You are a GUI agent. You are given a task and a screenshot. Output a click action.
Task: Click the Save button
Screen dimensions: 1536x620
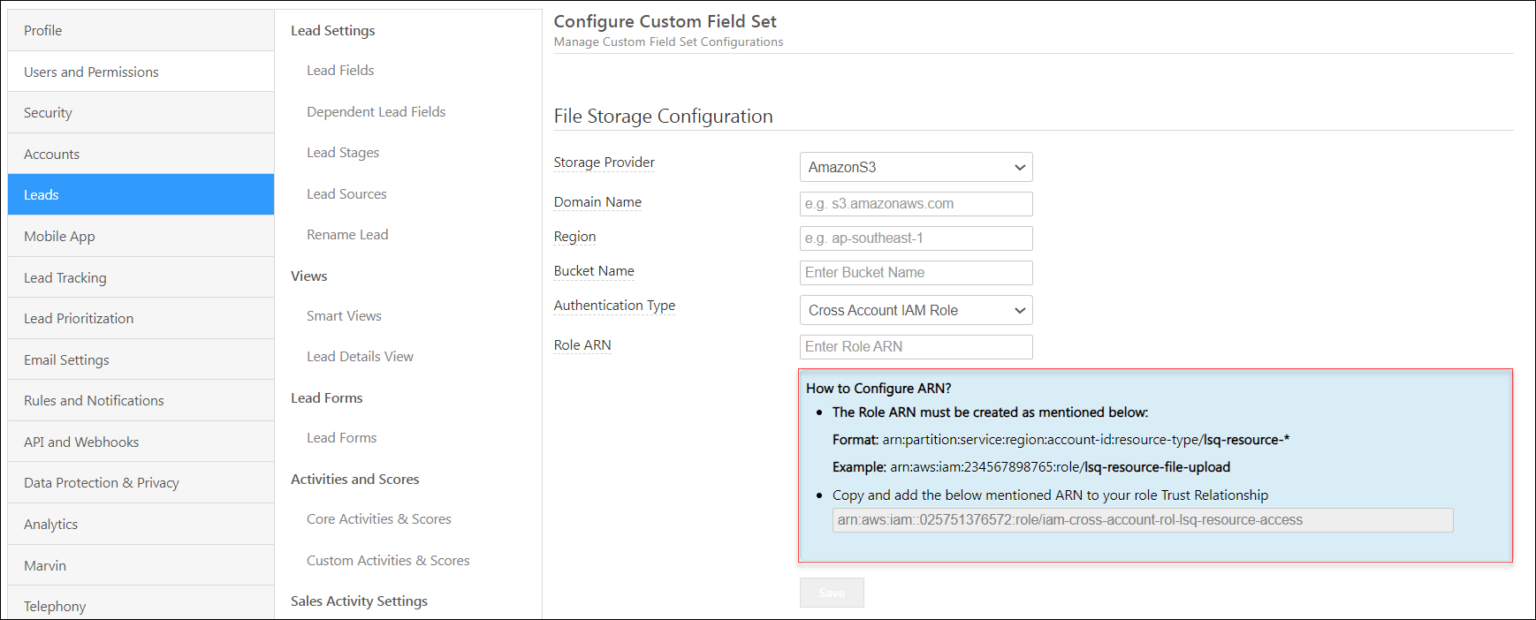click(831, 592)
